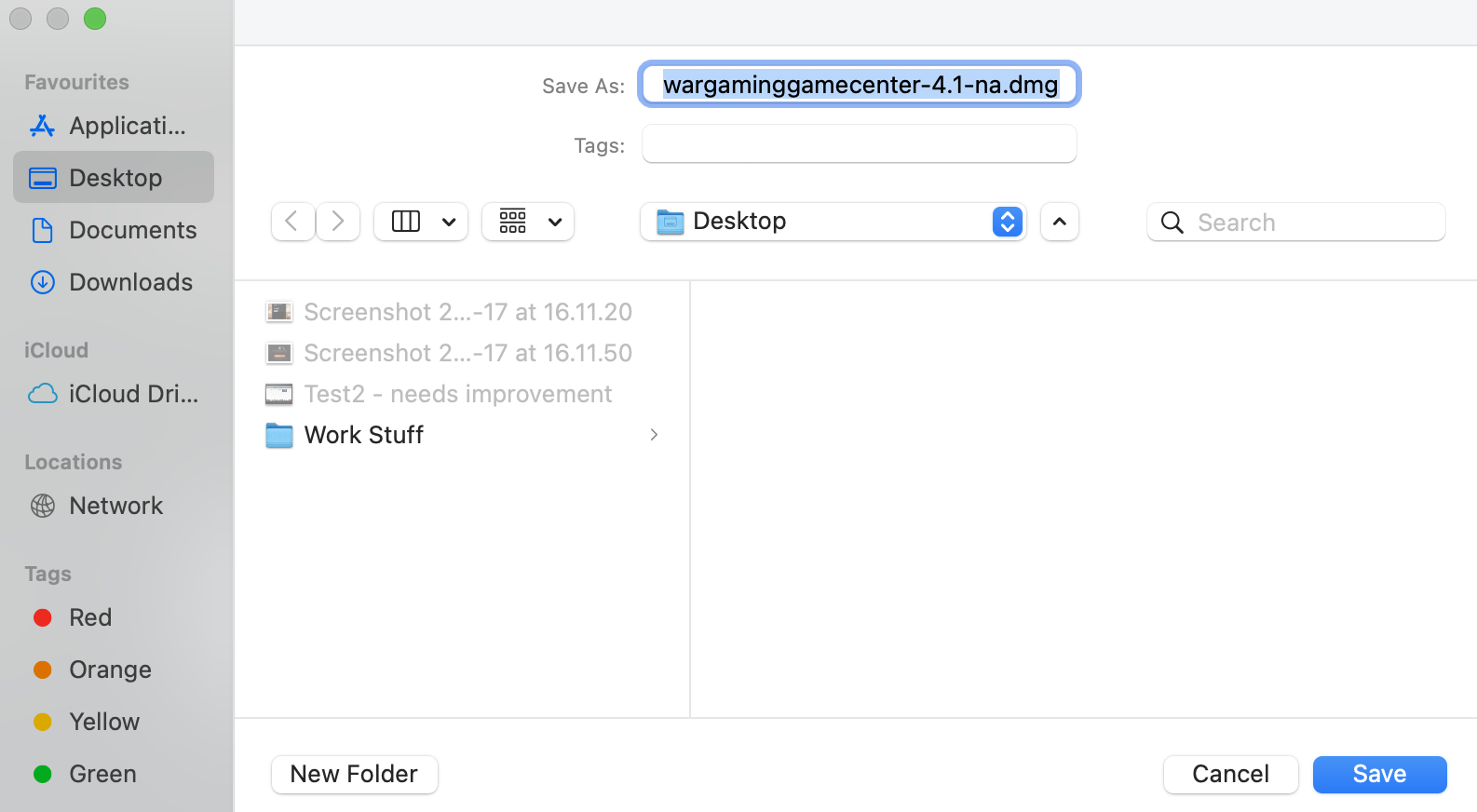The width and height of the screenshot is (1477, 812).
Task: Open the Desktop location pop-up menu
Action: 833,222
